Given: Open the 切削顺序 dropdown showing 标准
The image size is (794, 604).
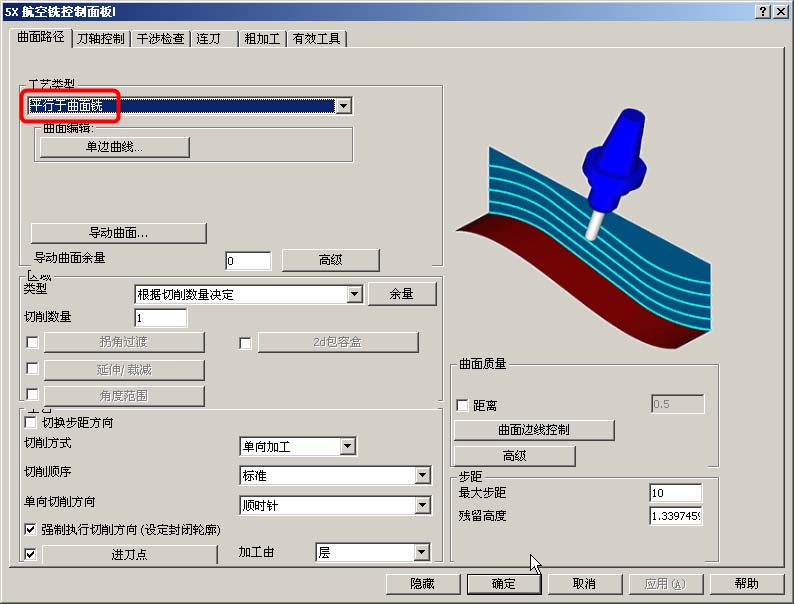Looking at the screenshot, I should (x=422, y=476).
